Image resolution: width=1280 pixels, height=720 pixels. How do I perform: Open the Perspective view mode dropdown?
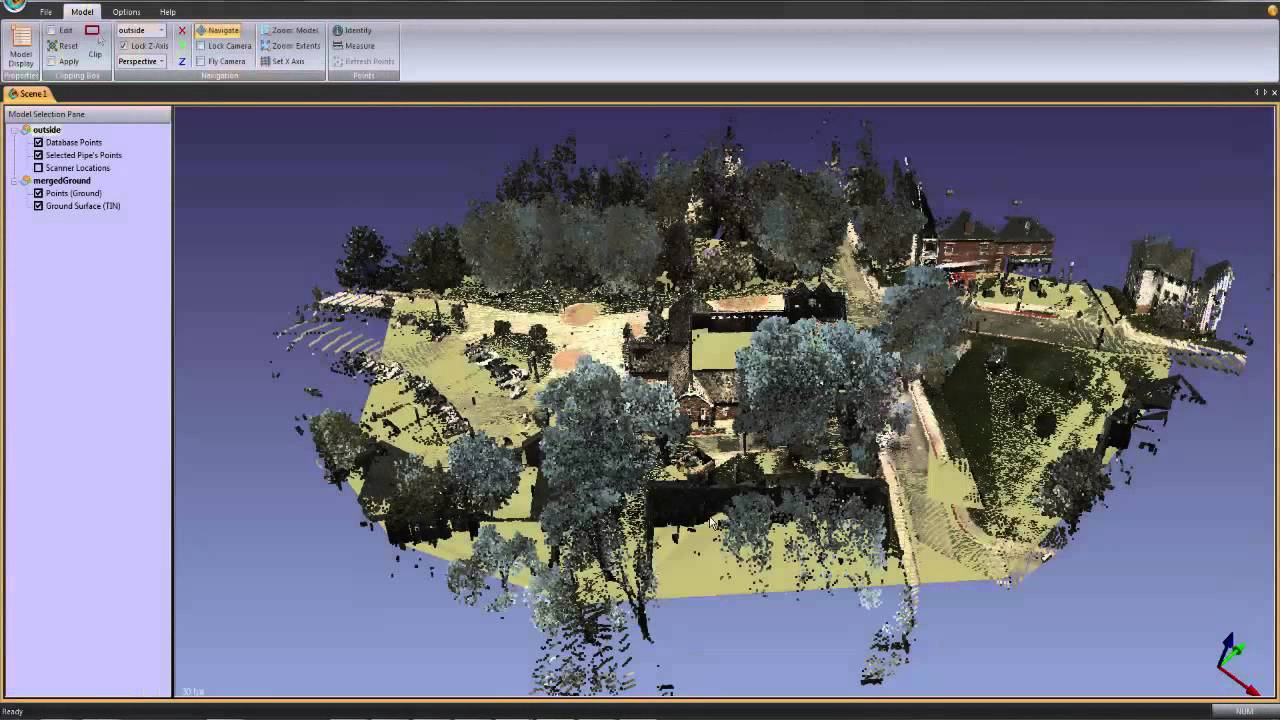point(141,62)
